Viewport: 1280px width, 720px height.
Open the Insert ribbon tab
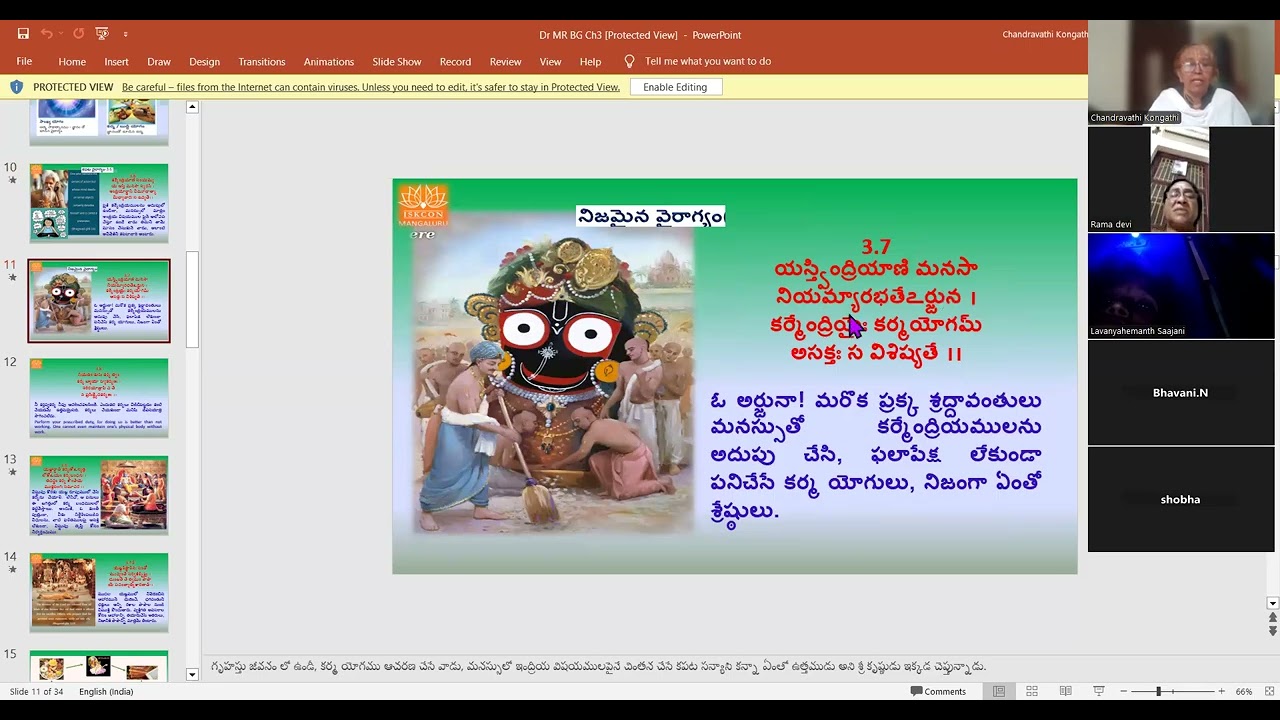pos(116,61)
